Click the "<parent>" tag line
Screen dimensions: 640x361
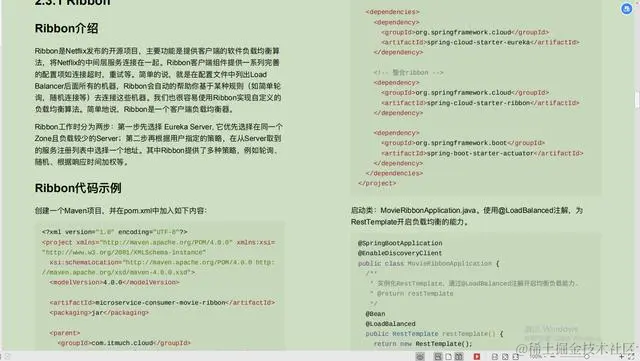tap(65, 333)
